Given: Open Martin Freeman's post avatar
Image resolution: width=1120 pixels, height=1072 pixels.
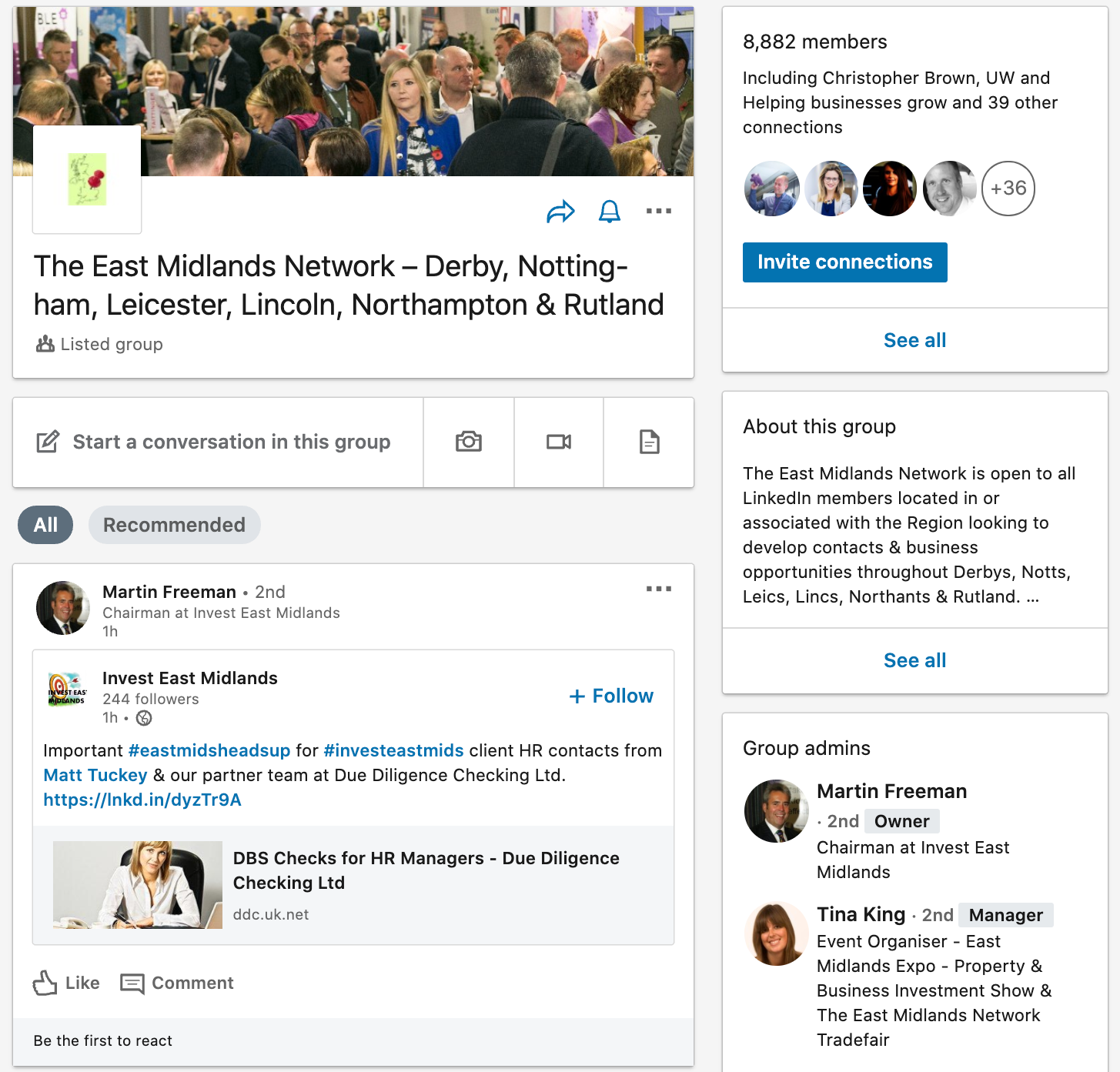Looking at the screenshot, I should click(x=63, y=608).
